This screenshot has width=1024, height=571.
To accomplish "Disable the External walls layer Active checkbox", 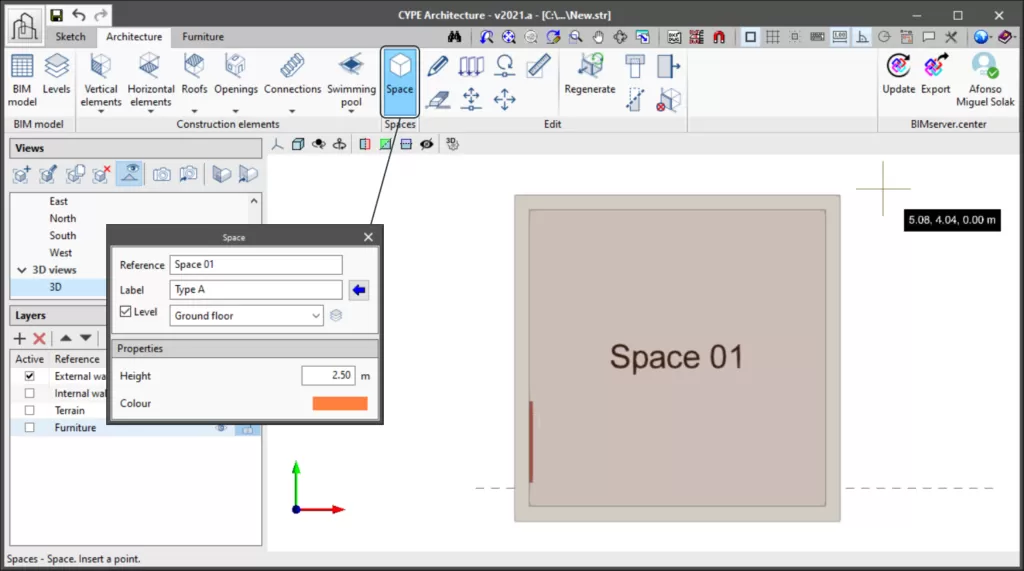I will (x=29, y=376).
